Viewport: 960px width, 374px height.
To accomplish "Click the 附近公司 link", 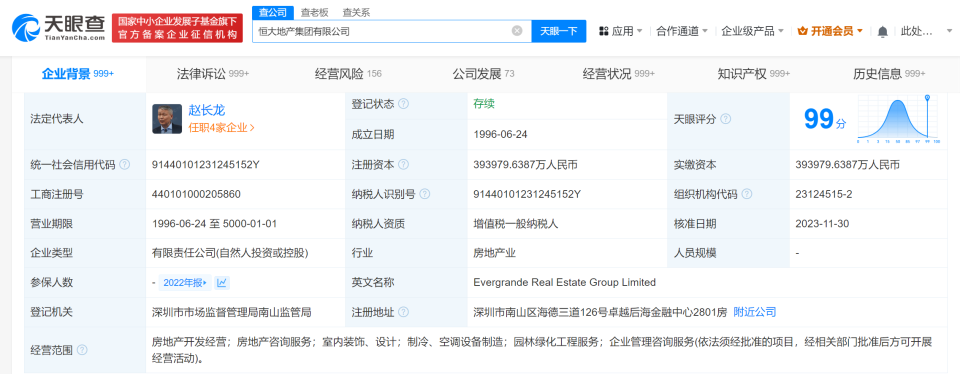I will [754, 312].
